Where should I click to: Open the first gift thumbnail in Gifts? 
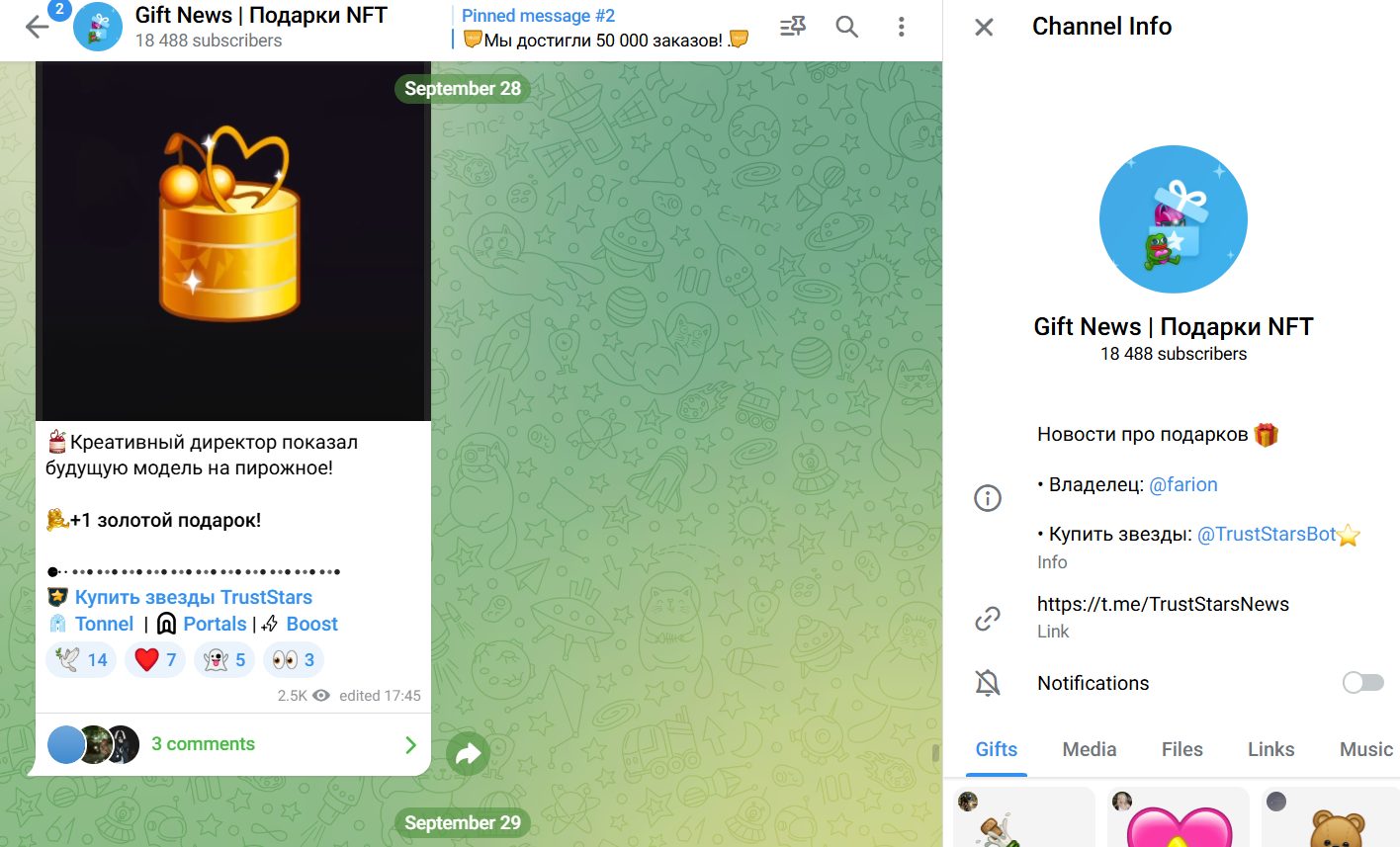[x=1024, y=817]
